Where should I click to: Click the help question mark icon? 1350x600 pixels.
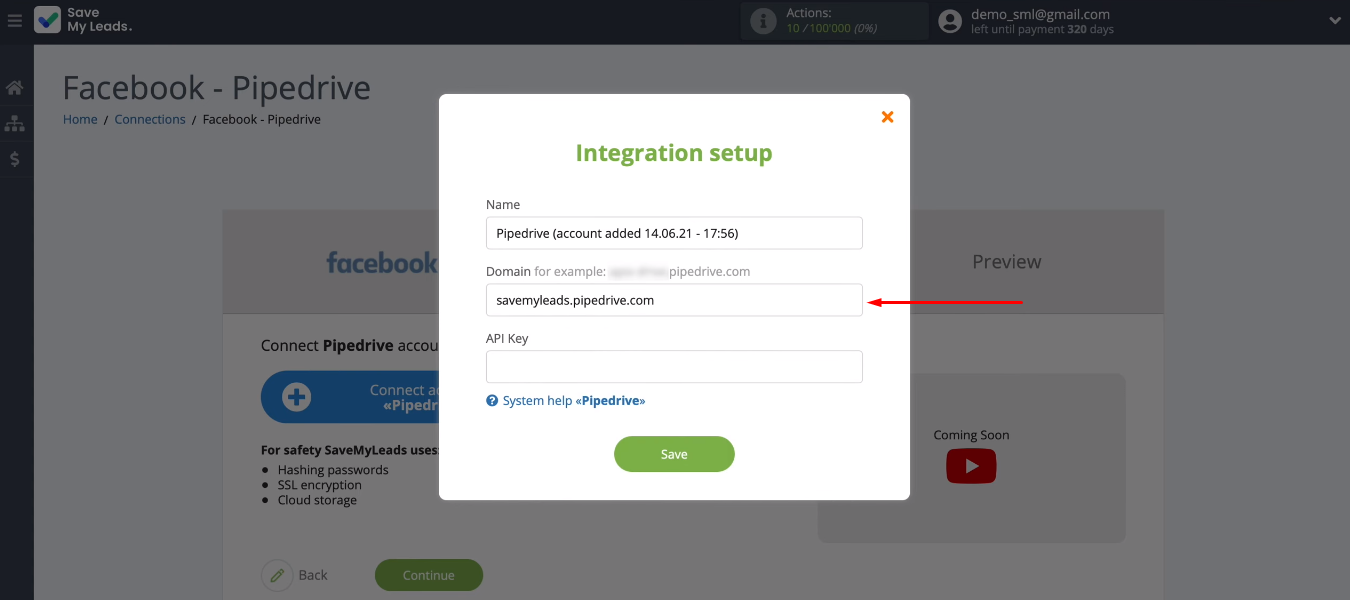point(492,401)
